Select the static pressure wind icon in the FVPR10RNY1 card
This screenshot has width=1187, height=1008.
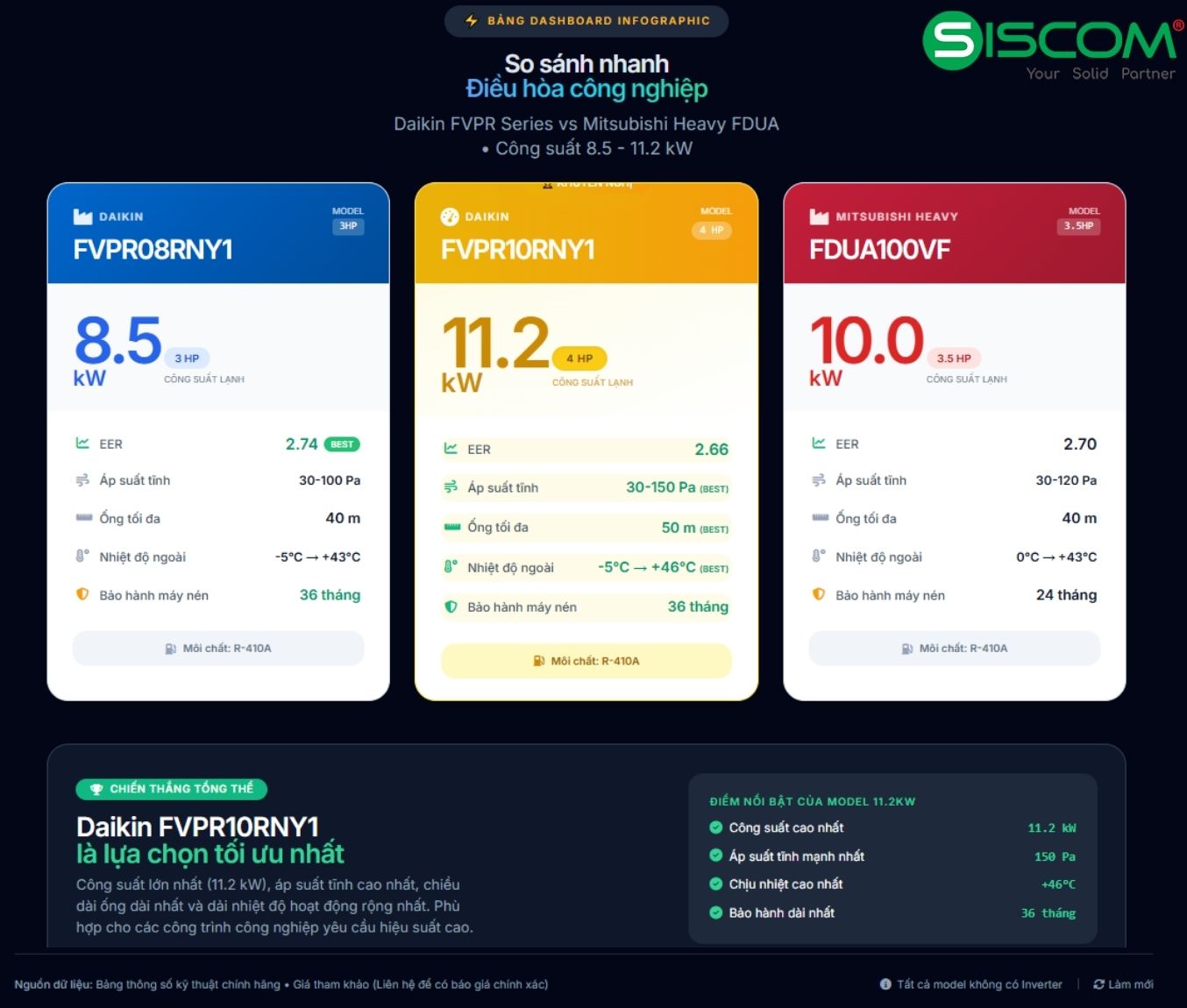[451, 487]
